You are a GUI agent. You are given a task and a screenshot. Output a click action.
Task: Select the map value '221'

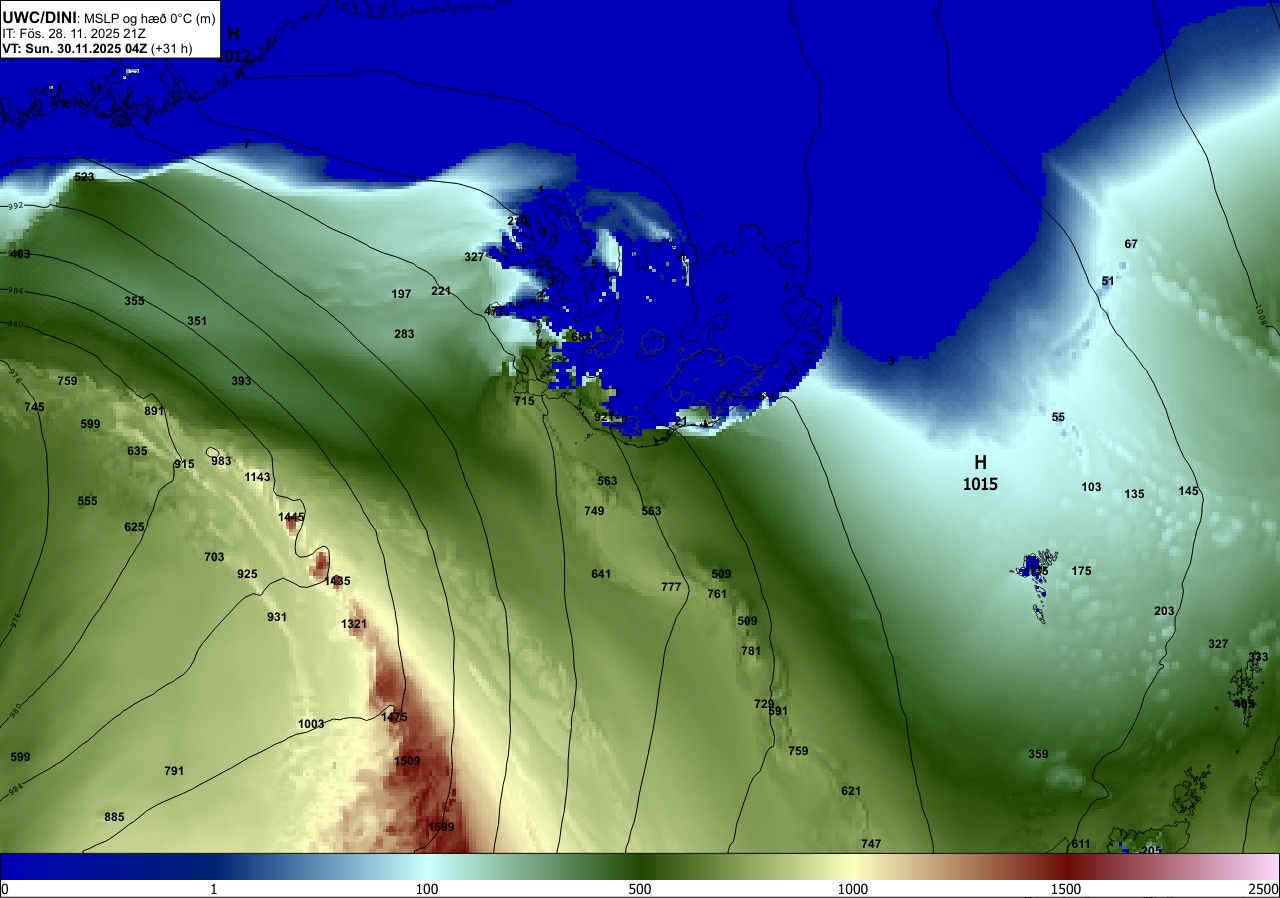441,291
